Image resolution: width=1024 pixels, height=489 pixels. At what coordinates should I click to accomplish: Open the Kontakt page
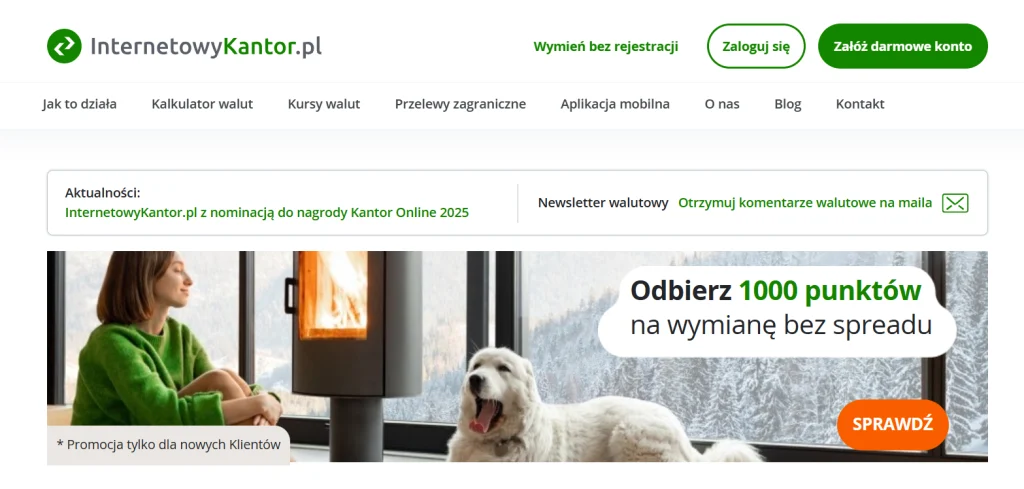[x=860, y=104]
